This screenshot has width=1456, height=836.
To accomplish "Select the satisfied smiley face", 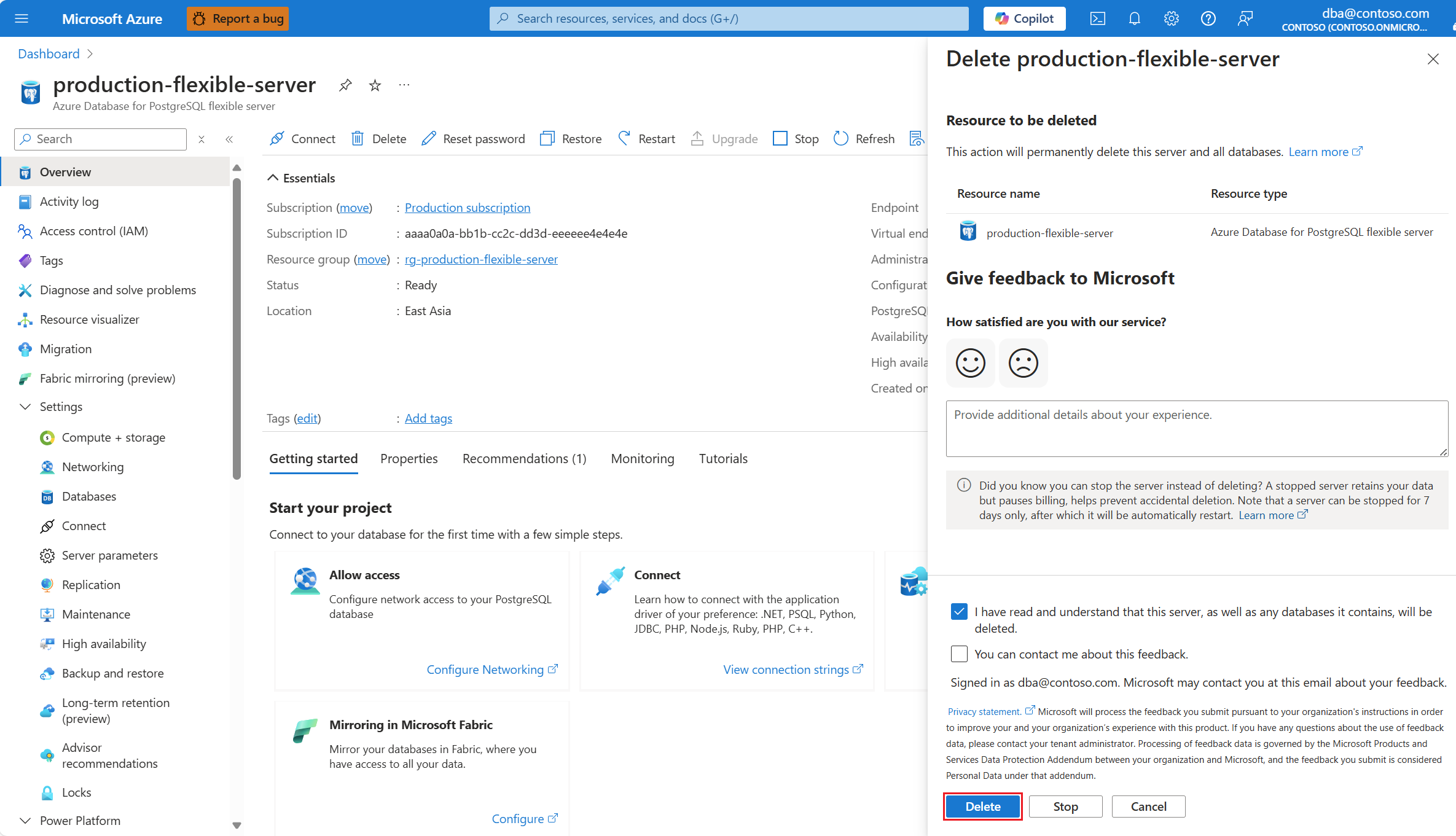I will tap(970, 363).
